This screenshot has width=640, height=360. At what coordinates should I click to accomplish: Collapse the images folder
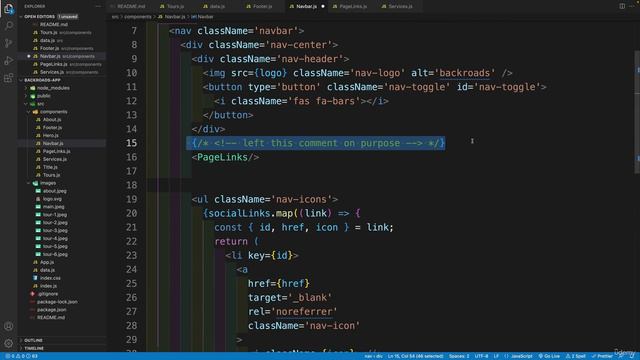click(x=29, y=183)
